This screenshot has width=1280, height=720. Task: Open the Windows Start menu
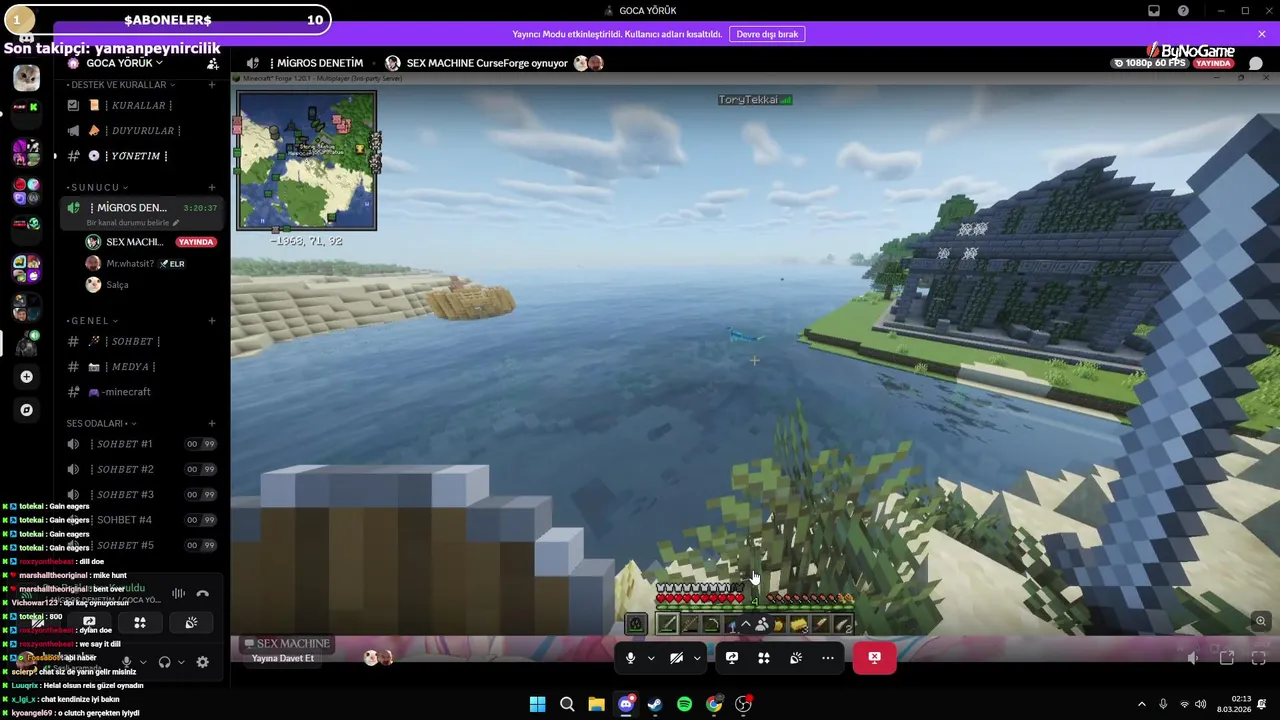(537, 704)
